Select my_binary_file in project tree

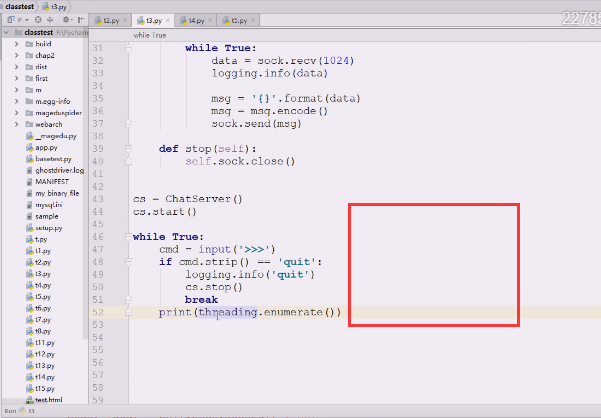tap(57, 193)
